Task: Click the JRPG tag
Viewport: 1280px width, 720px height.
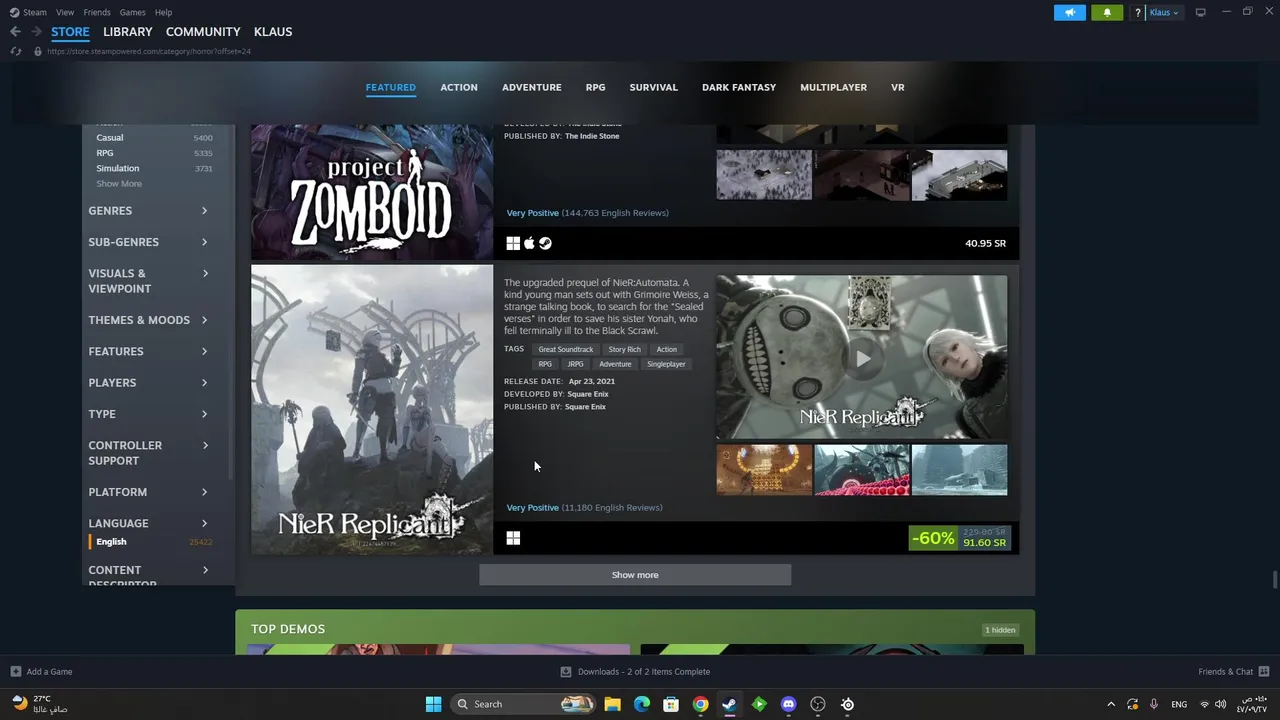Action: (x=576, y=364)
